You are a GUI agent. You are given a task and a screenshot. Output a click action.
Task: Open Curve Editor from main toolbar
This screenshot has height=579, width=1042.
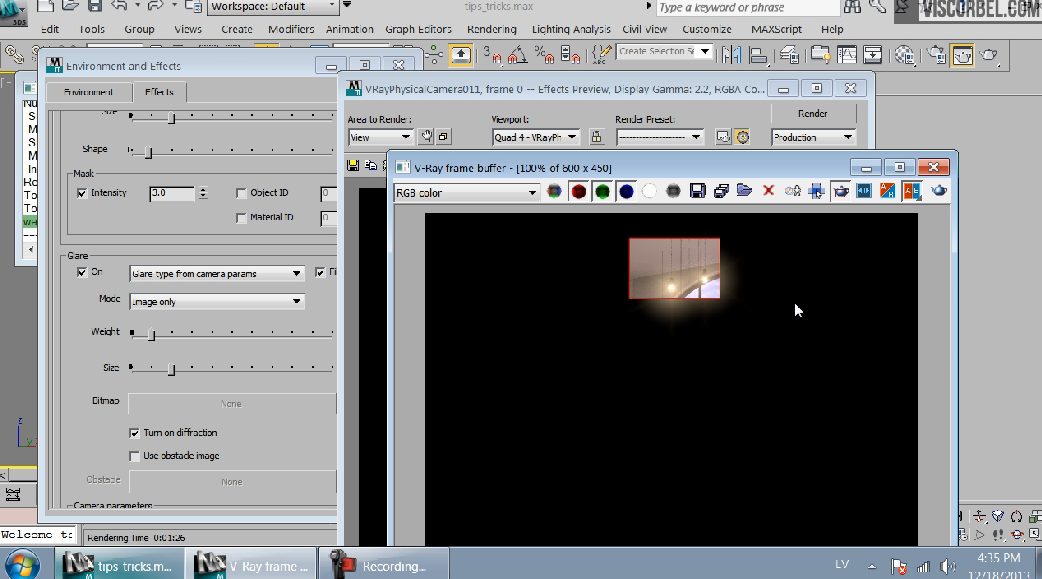847,55
